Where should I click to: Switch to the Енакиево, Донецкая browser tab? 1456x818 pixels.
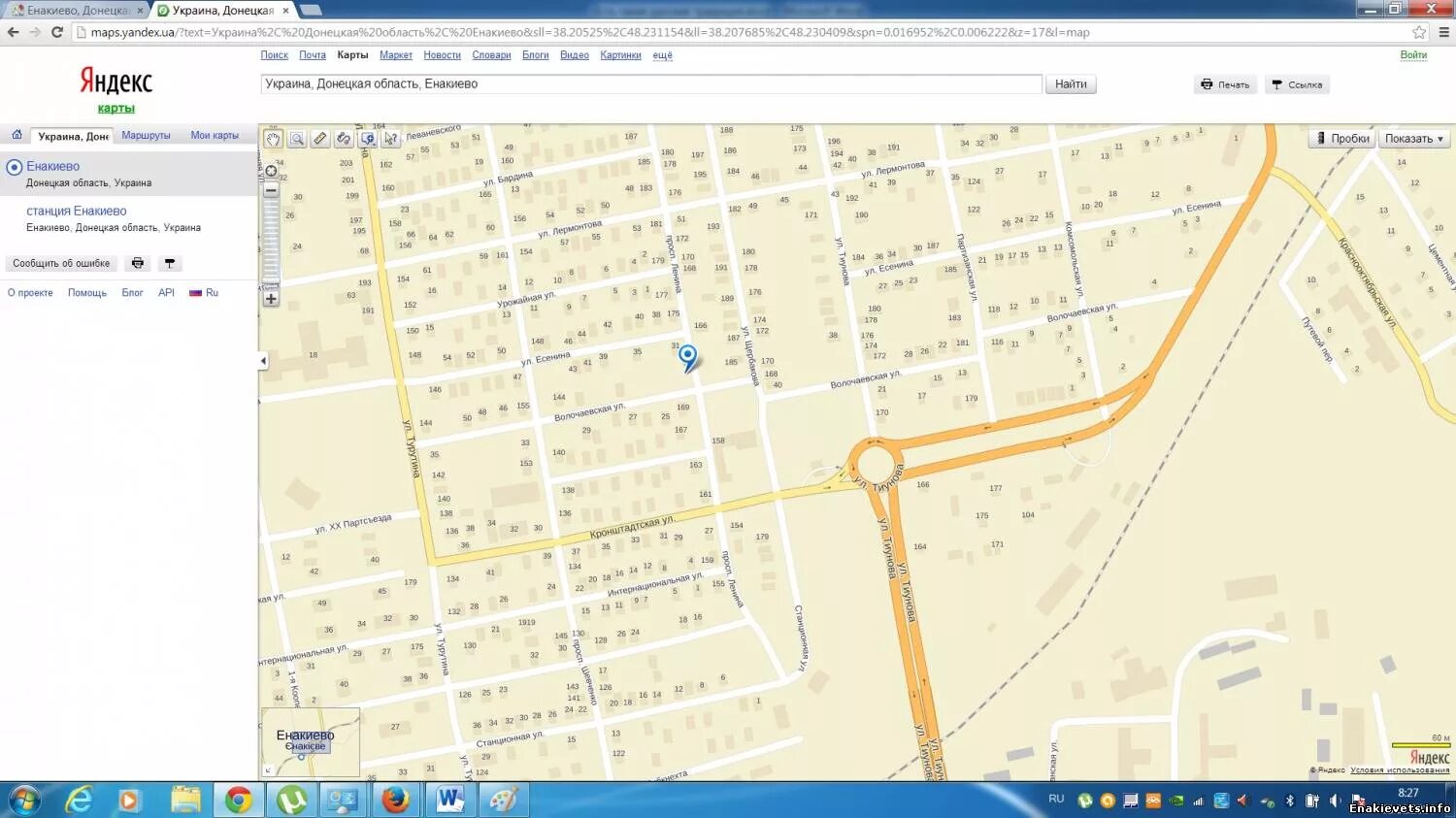click(77, 11)
